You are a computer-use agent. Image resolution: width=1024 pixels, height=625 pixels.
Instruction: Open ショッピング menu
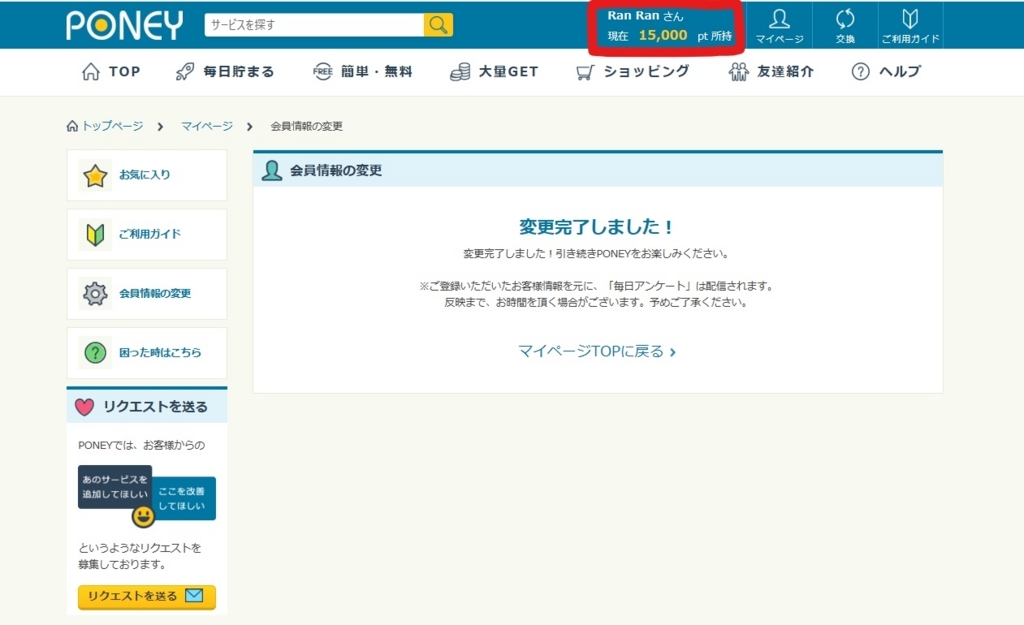646,71
